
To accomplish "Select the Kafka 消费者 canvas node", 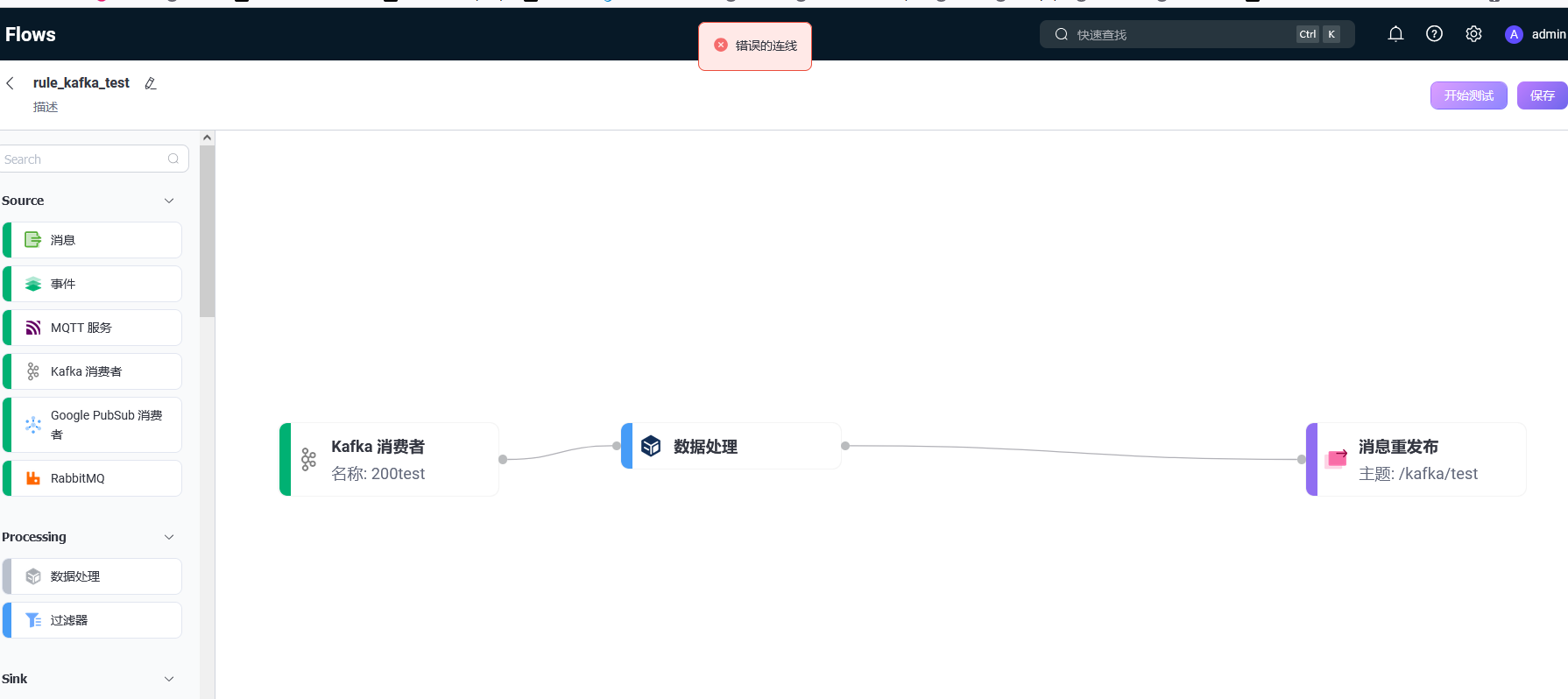I will [389, 460].
